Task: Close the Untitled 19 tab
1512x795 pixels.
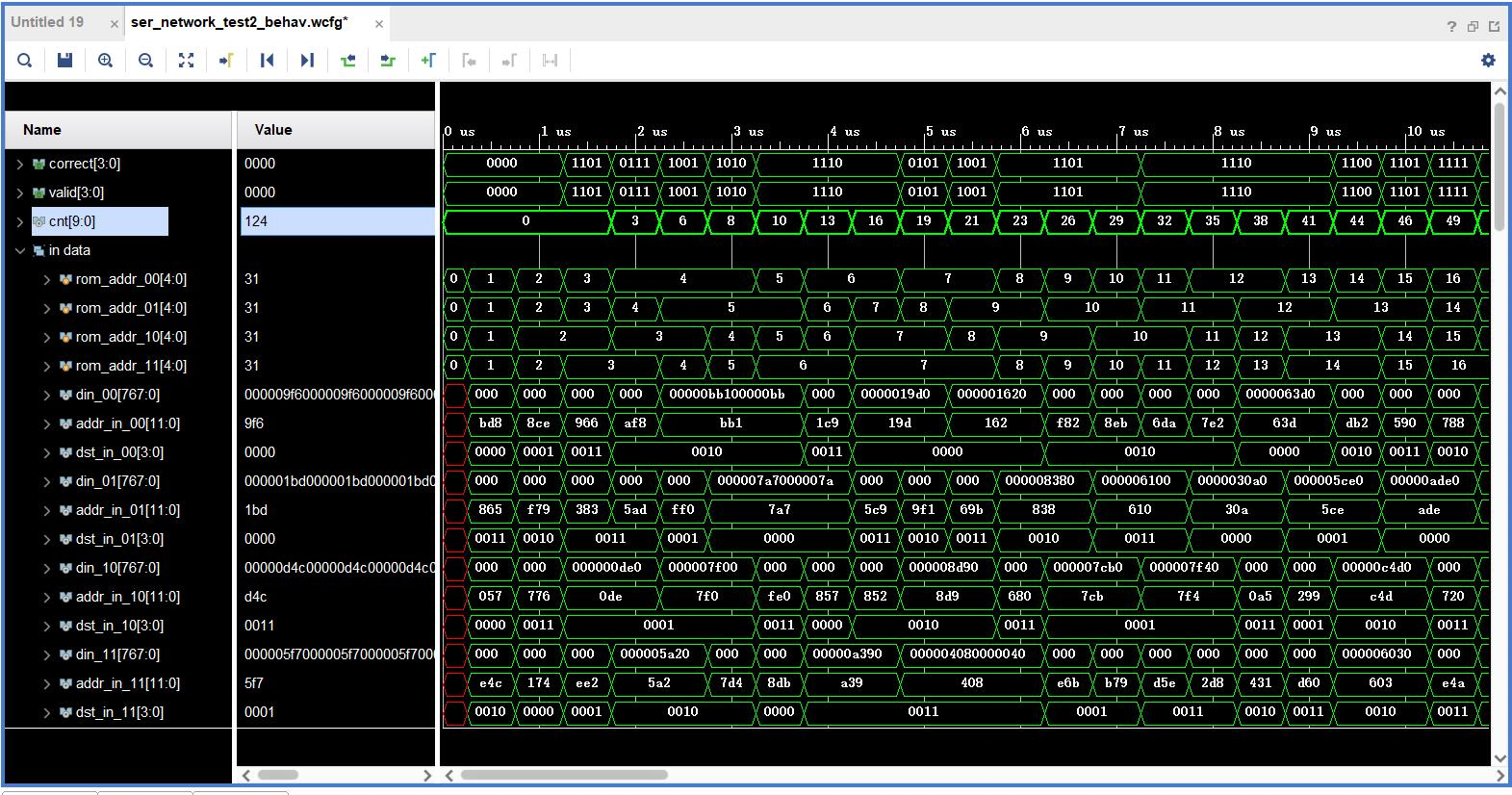Action: (x=115, y=24)
